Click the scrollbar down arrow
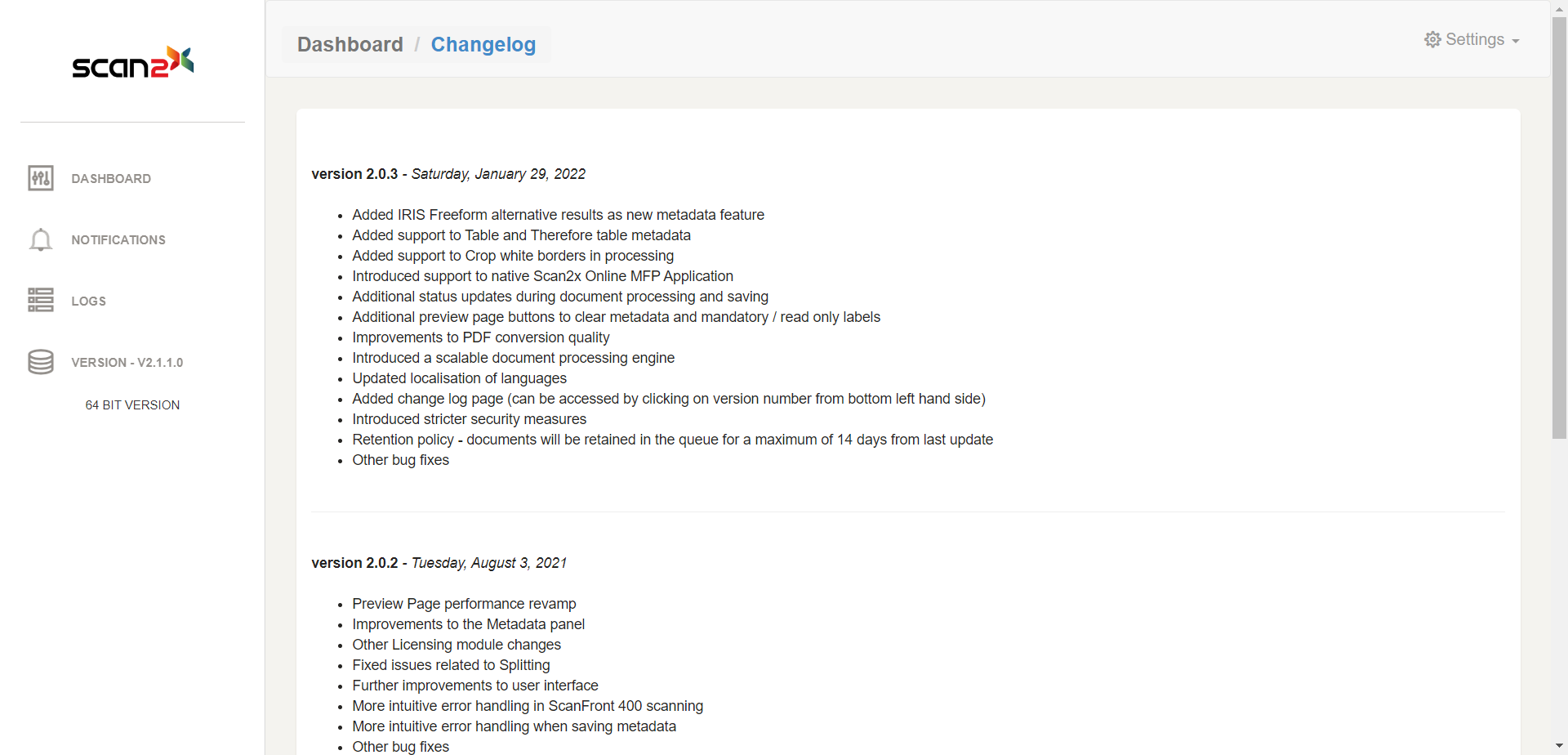 pyautogui.click(x=1559, y=747)
